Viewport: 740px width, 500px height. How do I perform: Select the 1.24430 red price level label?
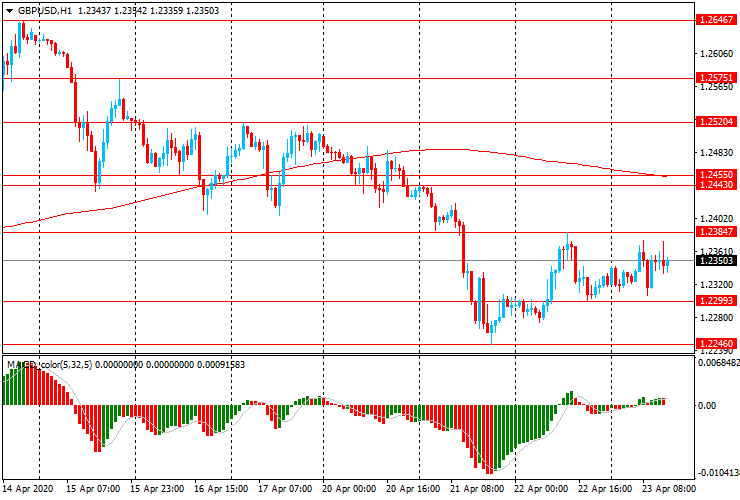(x=716, y=185)
